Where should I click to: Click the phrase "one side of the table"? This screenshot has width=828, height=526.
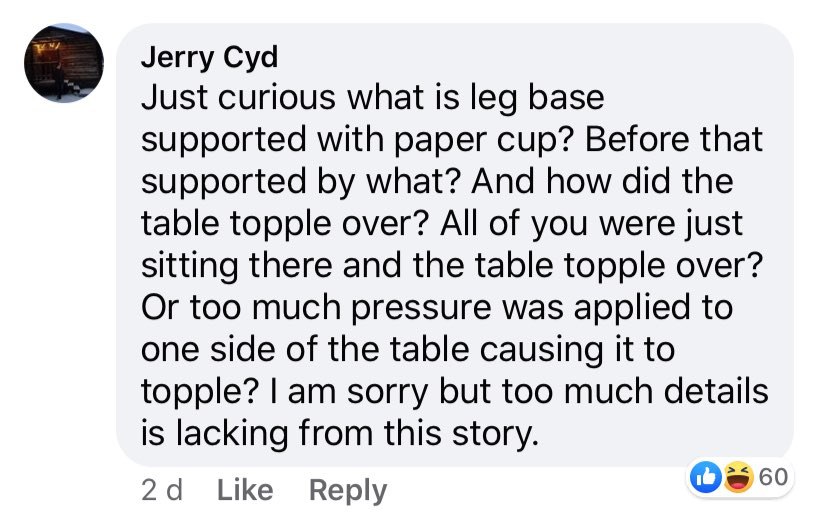click(305, 350)
